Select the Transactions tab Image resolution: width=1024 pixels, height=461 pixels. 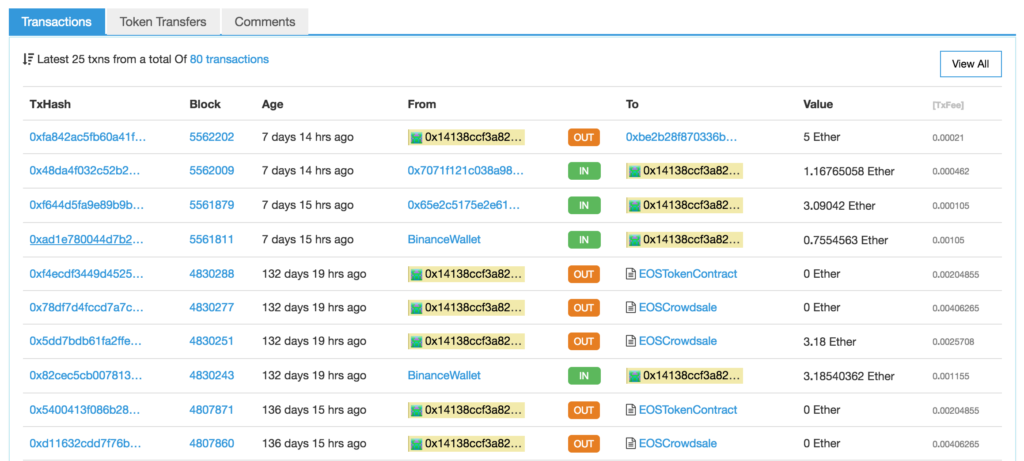(57, 21)
